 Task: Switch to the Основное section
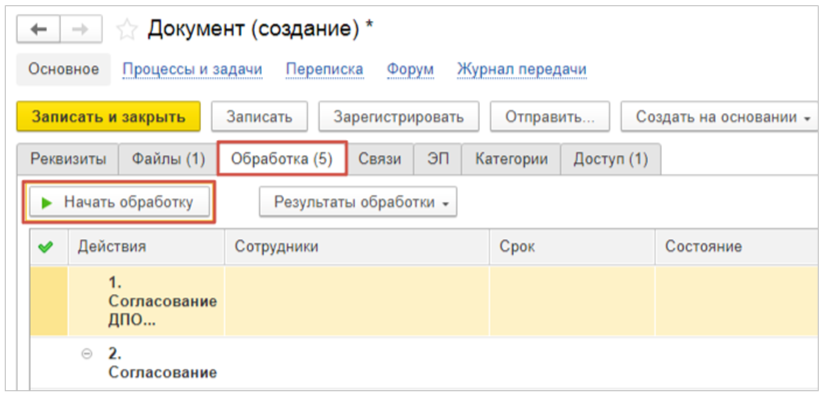click(x=64, y=69)
